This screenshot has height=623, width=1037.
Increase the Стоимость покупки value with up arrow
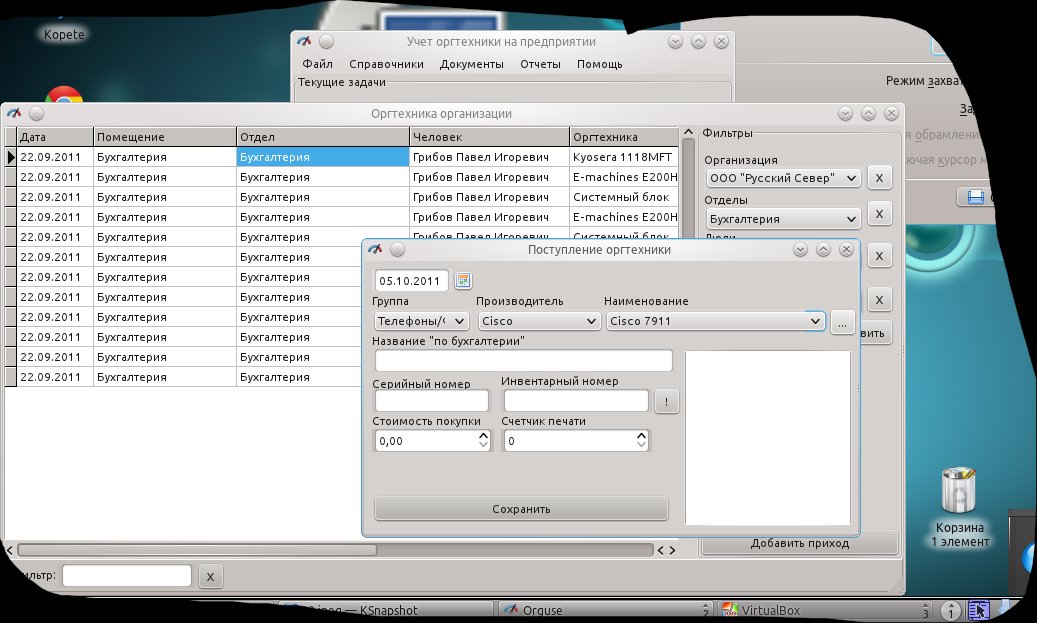484,435
